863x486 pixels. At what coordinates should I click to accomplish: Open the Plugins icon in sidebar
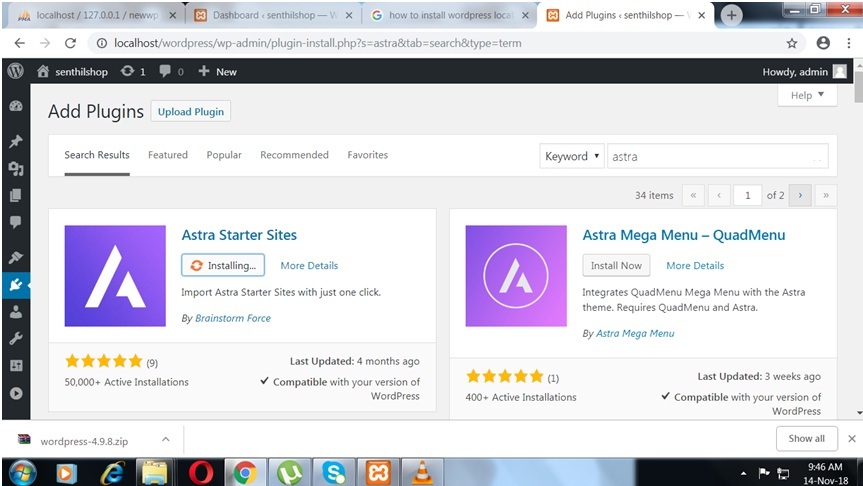point(15,285)
